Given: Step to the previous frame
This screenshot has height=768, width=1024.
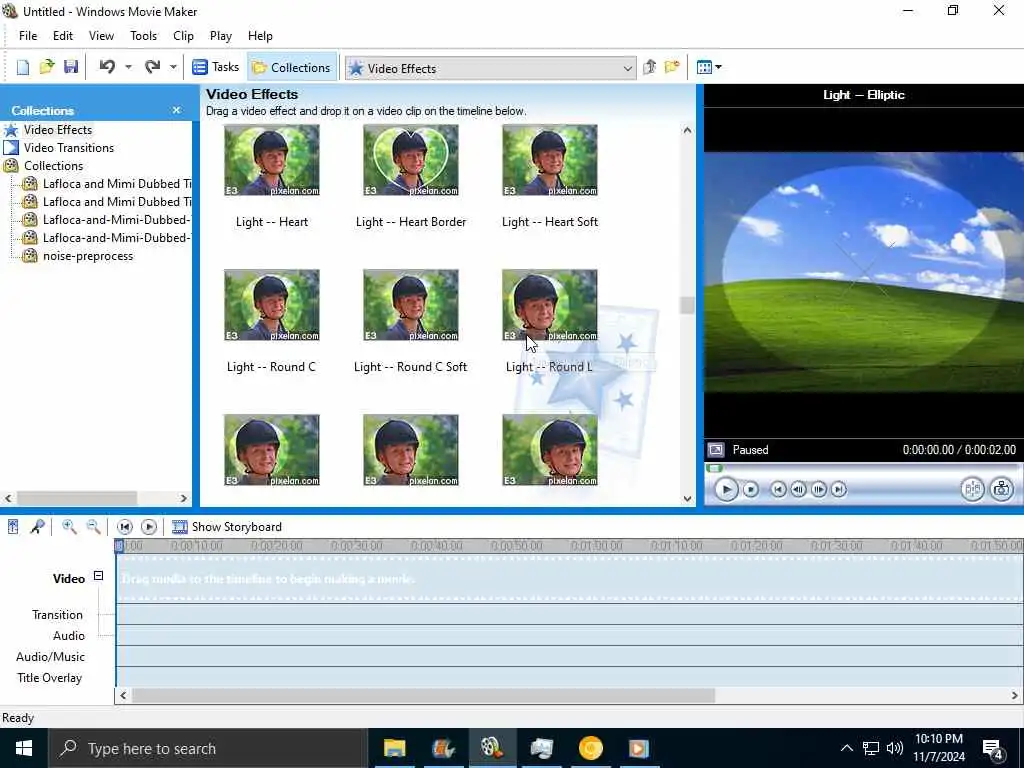Looking at the screenshot, I should pyautogui.click(x=798, y=489).
